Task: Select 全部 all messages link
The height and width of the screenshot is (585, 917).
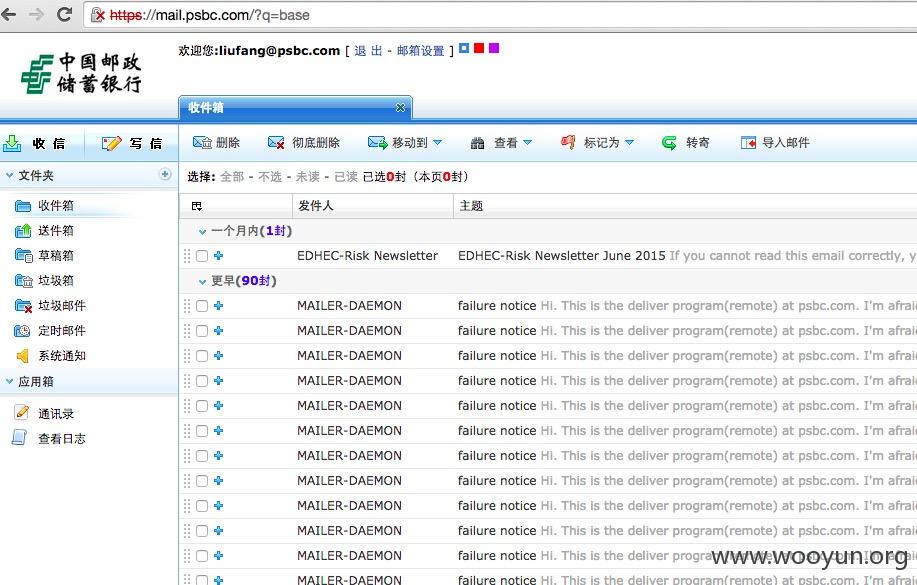Action: click(232, 177)
